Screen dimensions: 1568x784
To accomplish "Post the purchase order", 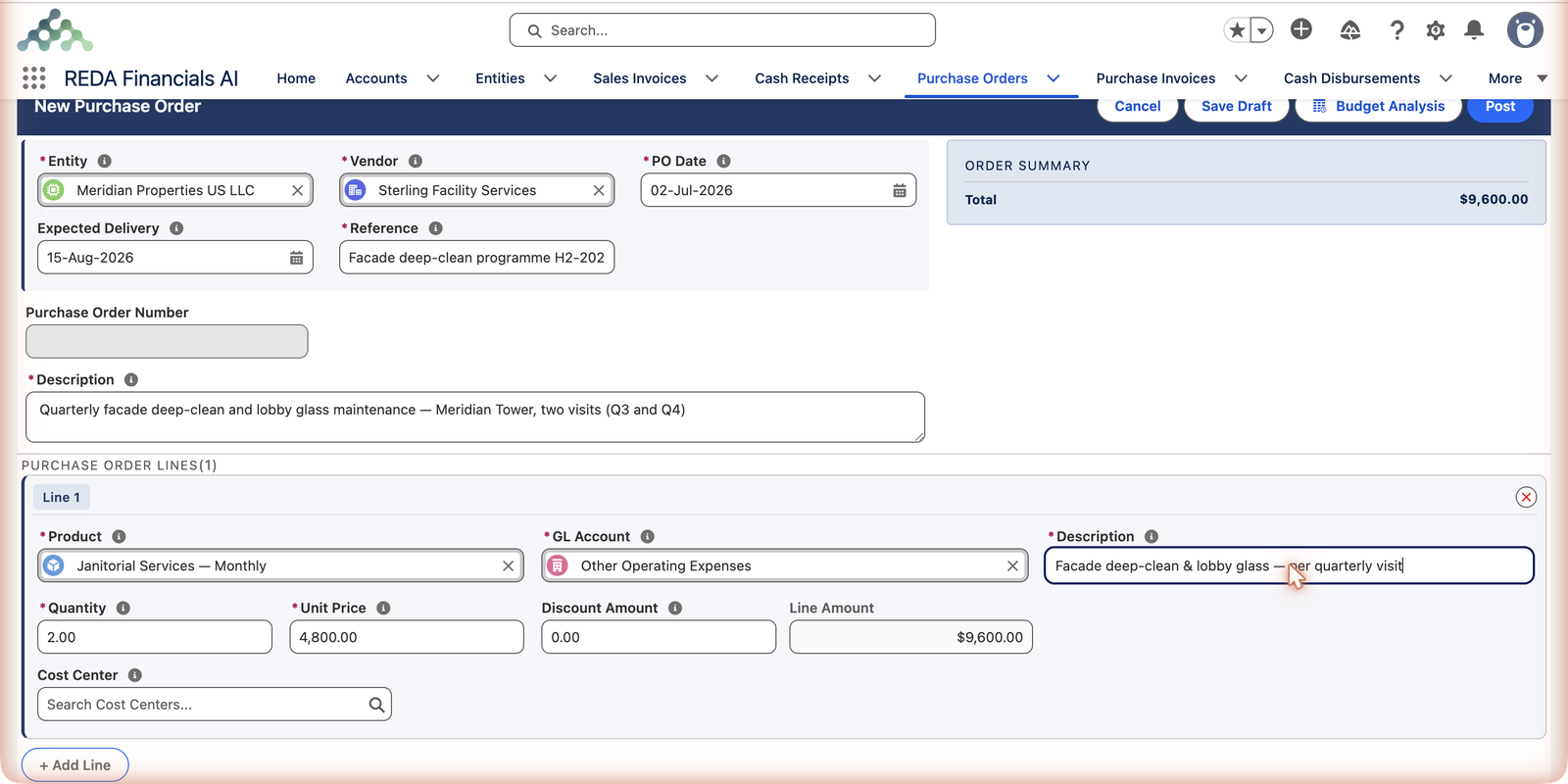I will click(x=1499, y=107).
